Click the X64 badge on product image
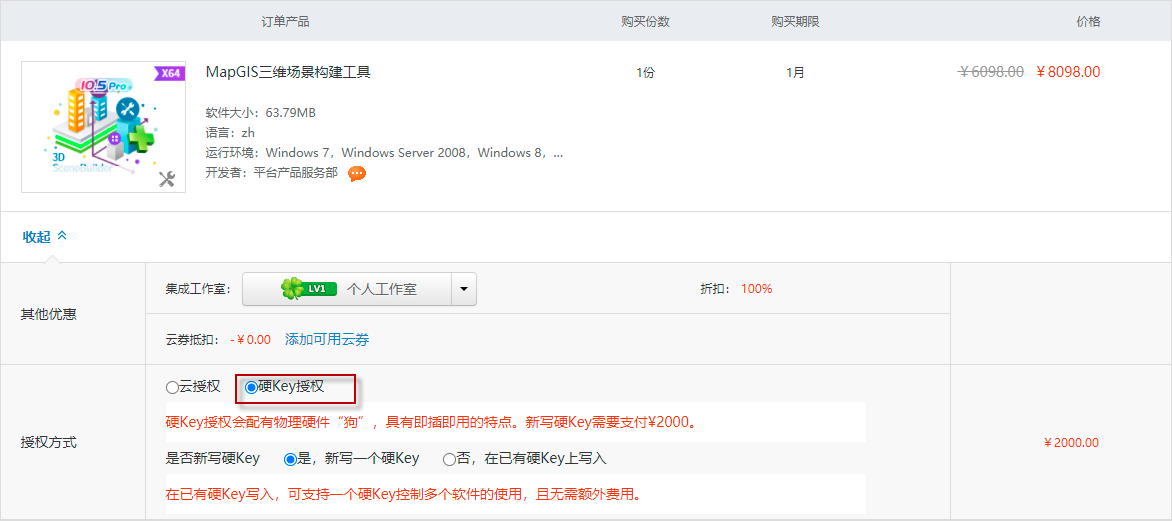 (168, 73)
